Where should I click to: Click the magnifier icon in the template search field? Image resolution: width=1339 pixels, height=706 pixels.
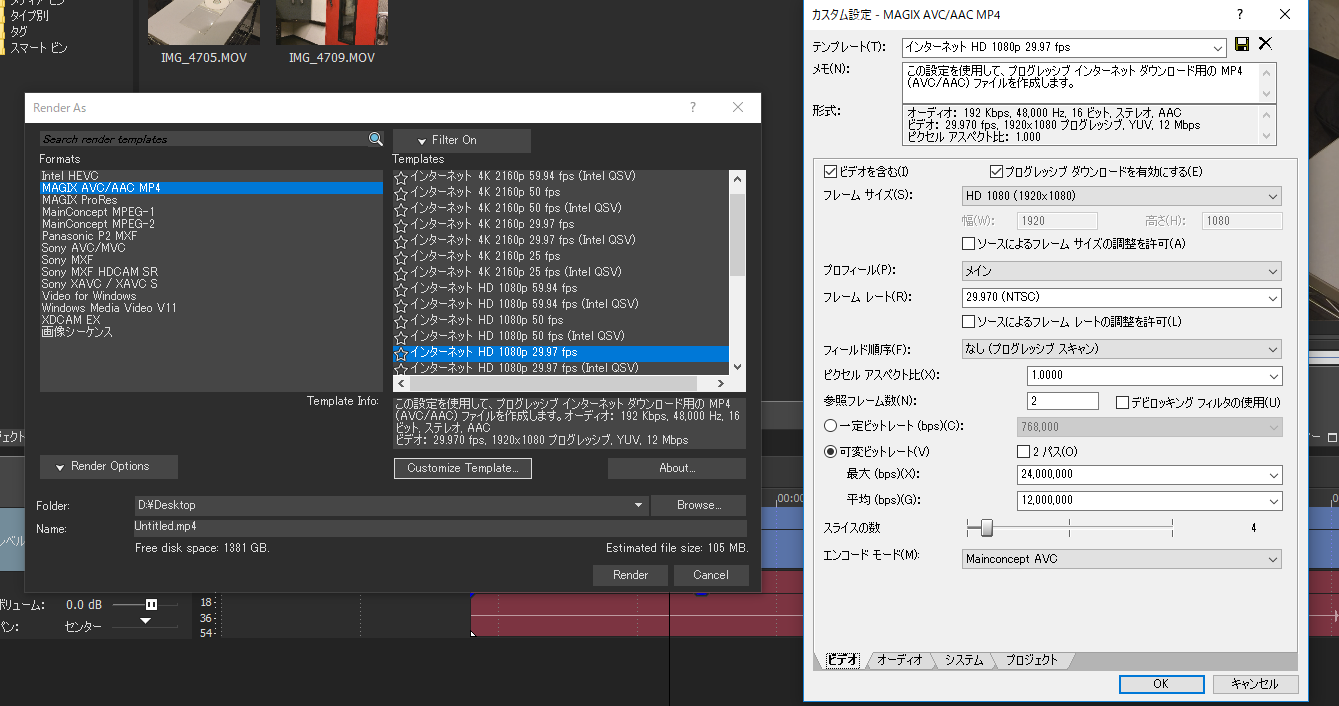coord(376,139)
